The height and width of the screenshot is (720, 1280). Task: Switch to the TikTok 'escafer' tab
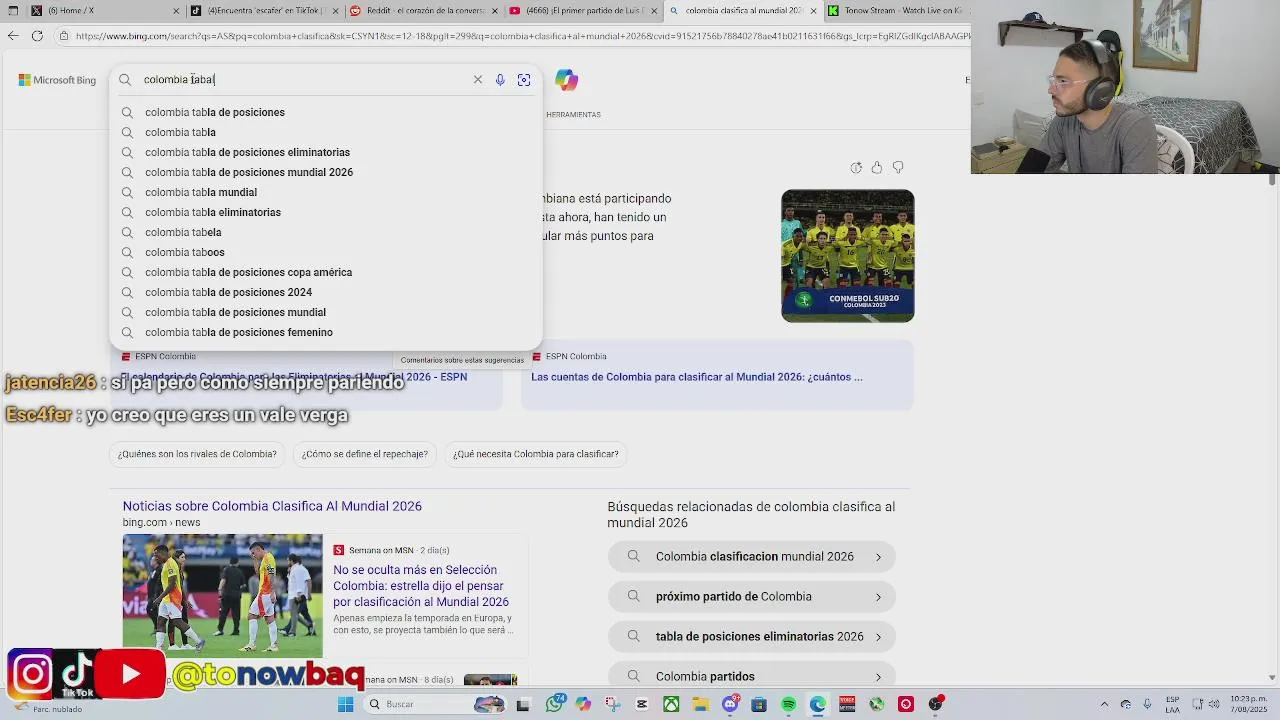point(265,10)
